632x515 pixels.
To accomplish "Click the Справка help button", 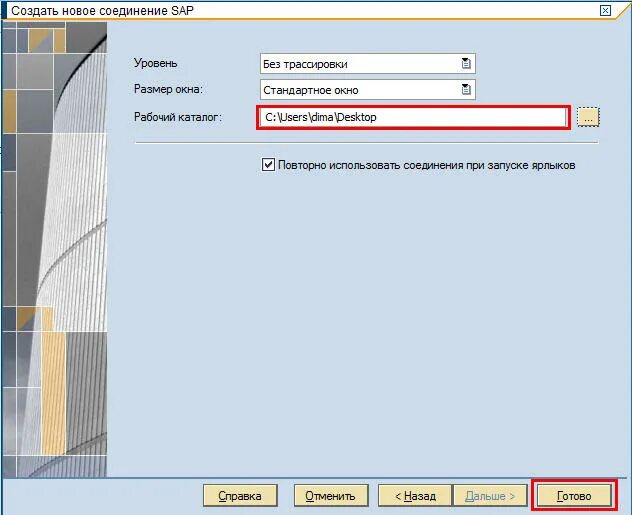I will click(x=240, y=496).
